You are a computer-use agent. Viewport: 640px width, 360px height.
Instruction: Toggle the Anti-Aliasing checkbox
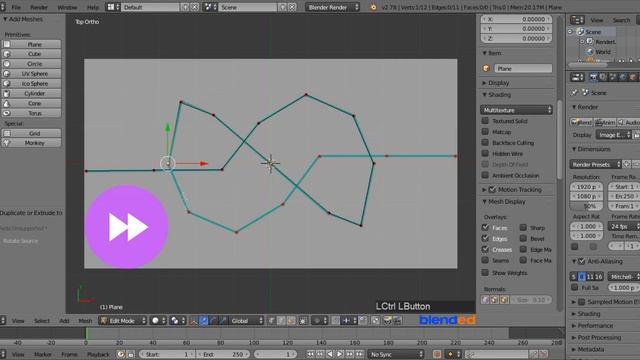pyautogui.click(x=582, y=261)
